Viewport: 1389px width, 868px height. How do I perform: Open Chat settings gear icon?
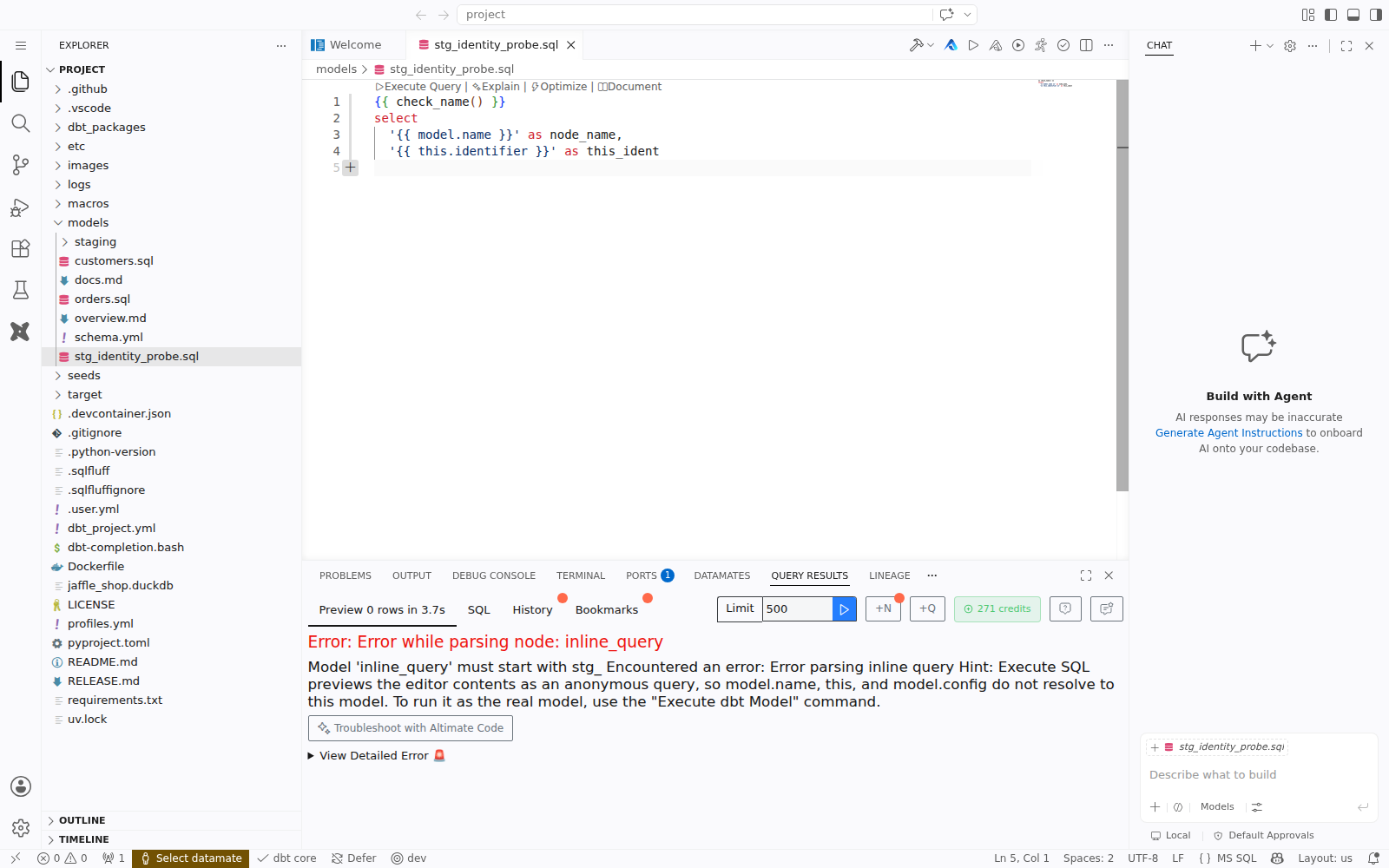1290,46
